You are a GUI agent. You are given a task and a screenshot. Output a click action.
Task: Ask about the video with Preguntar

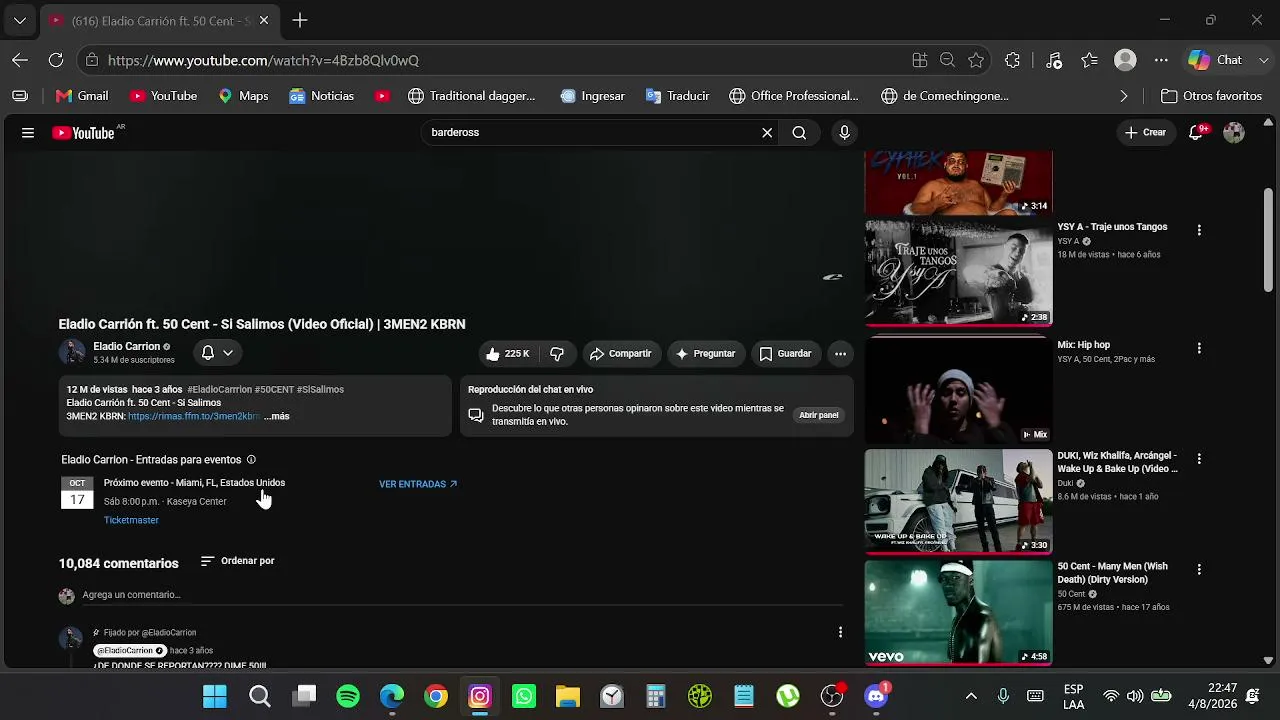(x=705, y=354)
